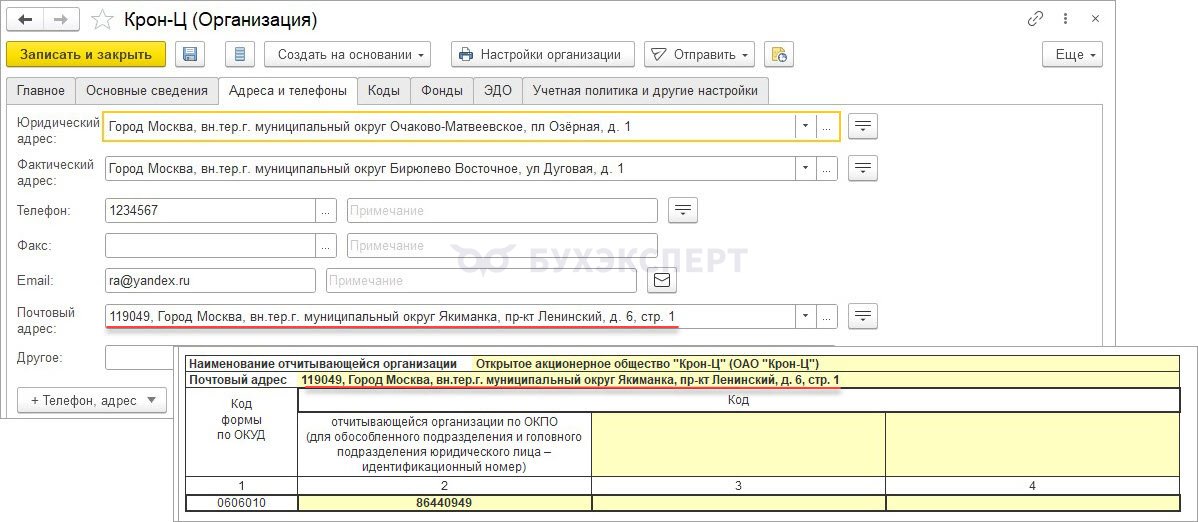
Task: Click the Телефон field with 1234567
Action: [211, 210]
